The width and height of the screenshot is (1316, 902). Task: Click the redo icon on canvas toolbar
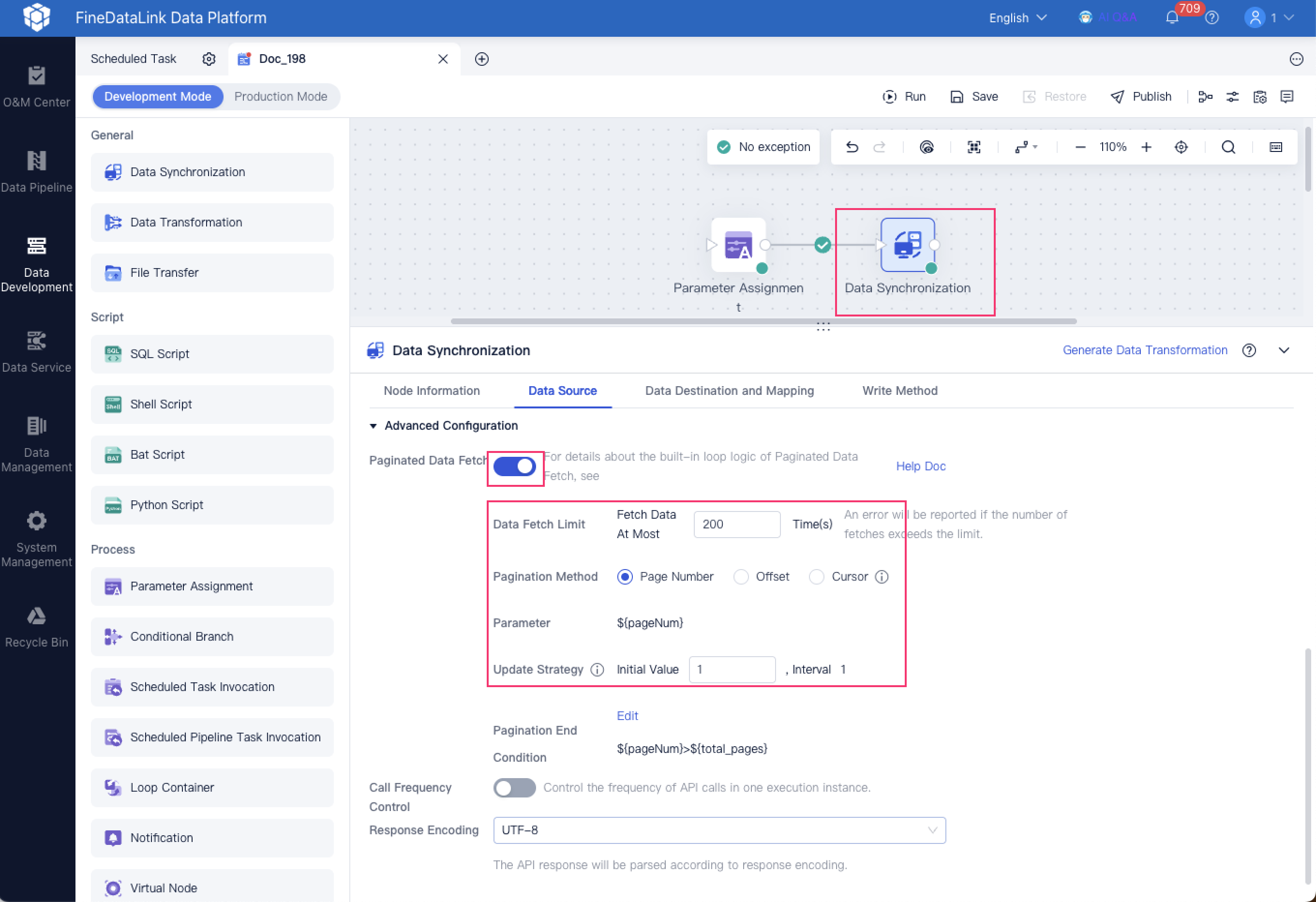coord(880,147)
